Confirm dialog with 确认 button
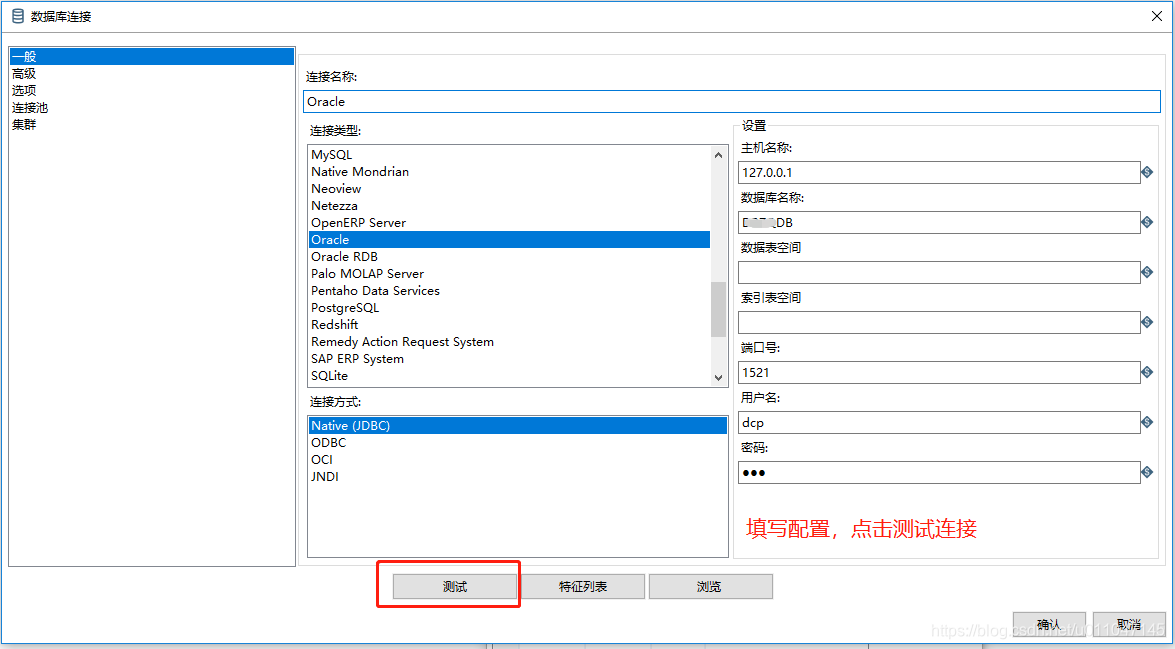1175x649 pixels. pyautogui.click(x=1049, y=624)
